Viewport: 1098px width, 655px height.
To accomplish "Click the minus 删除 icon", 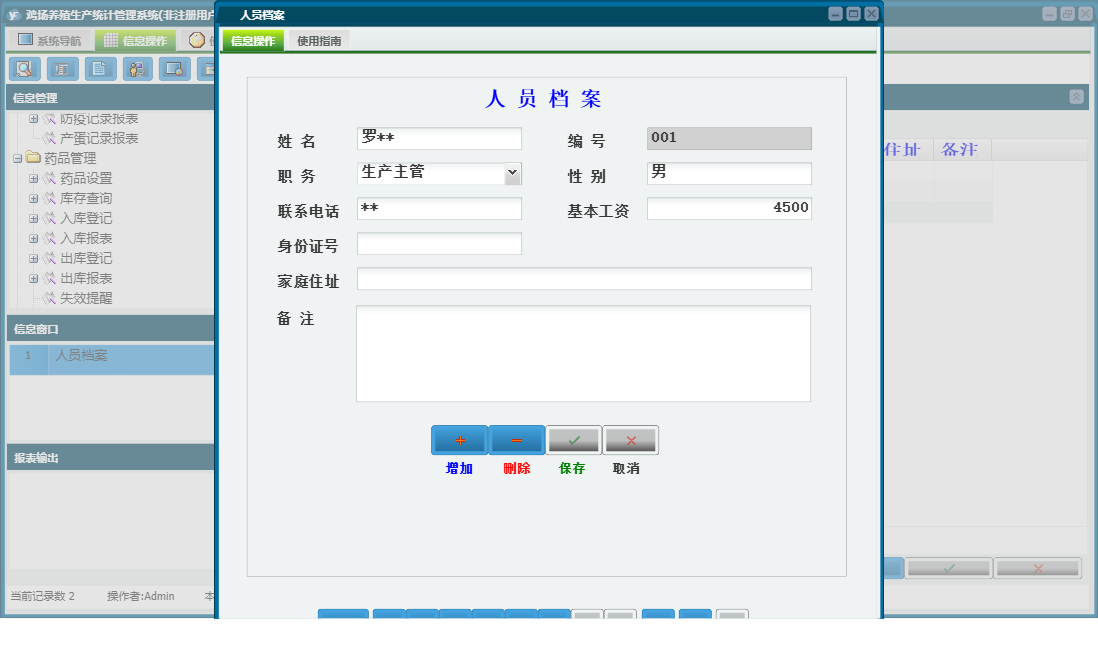I will tap(515, 439).
